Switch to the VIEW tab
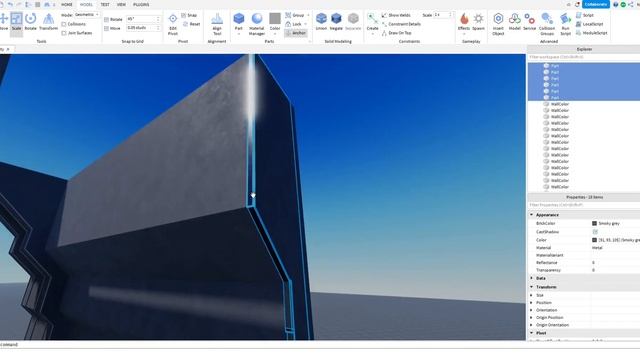 [x=121, y=4]
